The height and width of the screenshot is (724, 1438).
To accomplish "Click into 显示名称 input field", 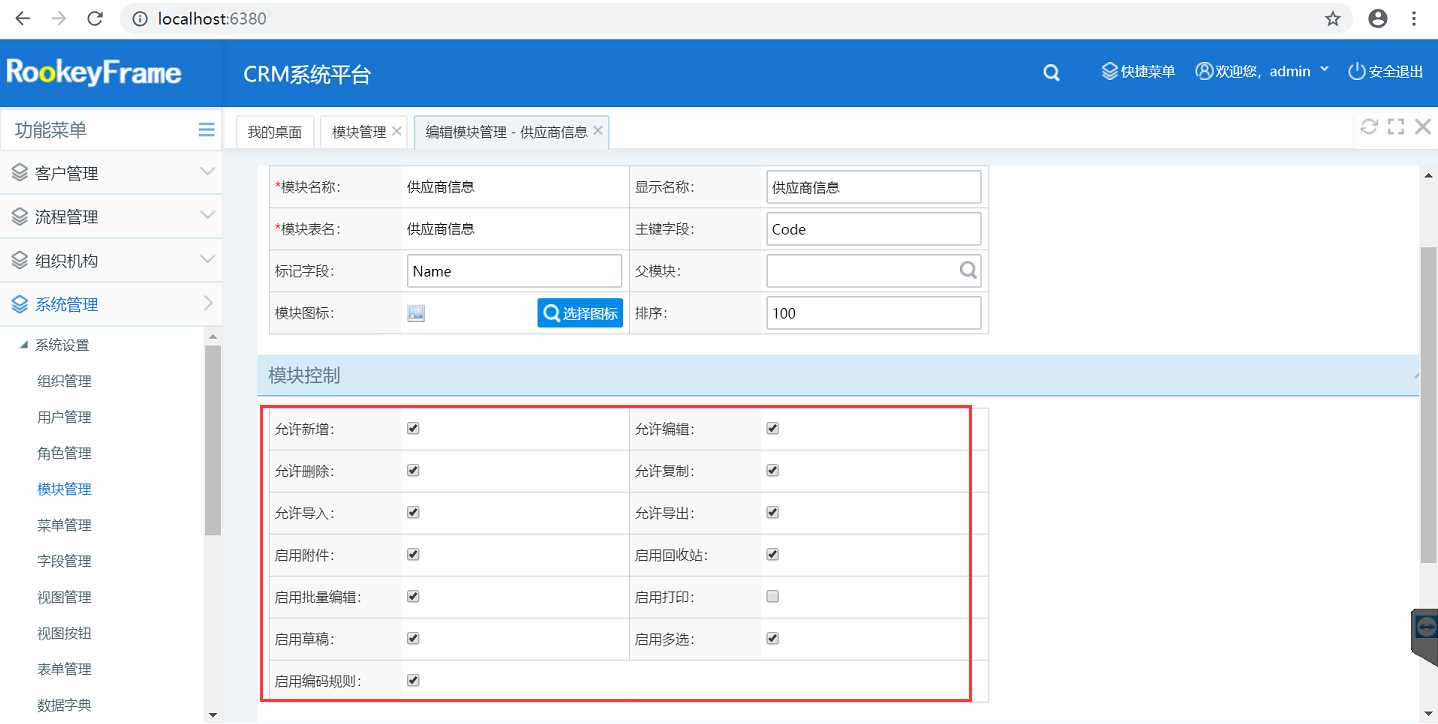I will coord(874,187).
